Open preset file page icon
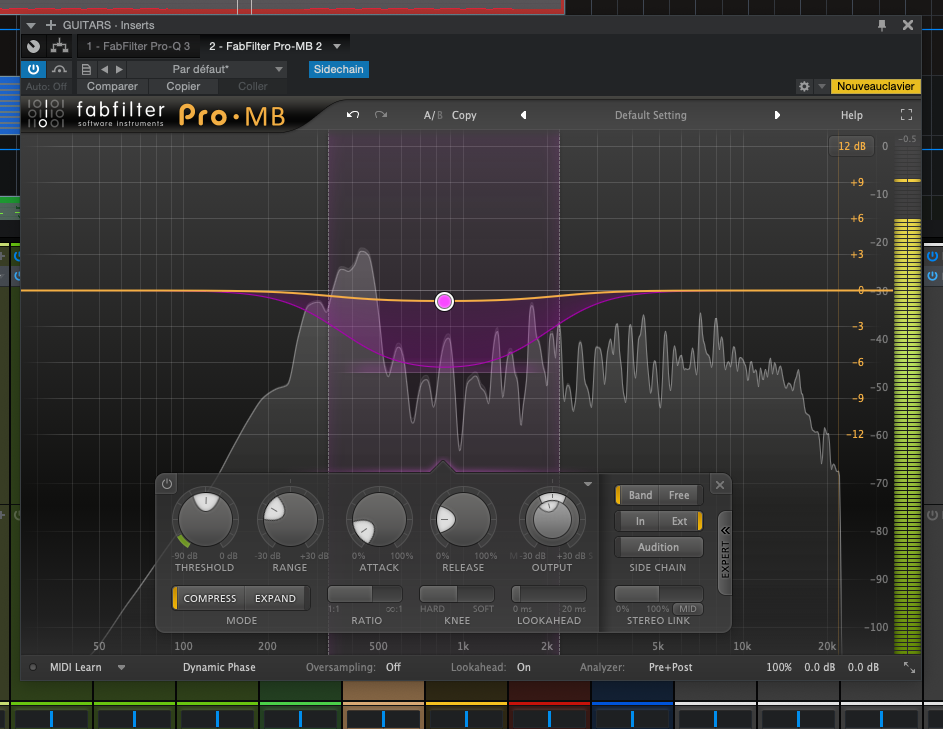The image size is (943, 729). (x=86, y=69)
